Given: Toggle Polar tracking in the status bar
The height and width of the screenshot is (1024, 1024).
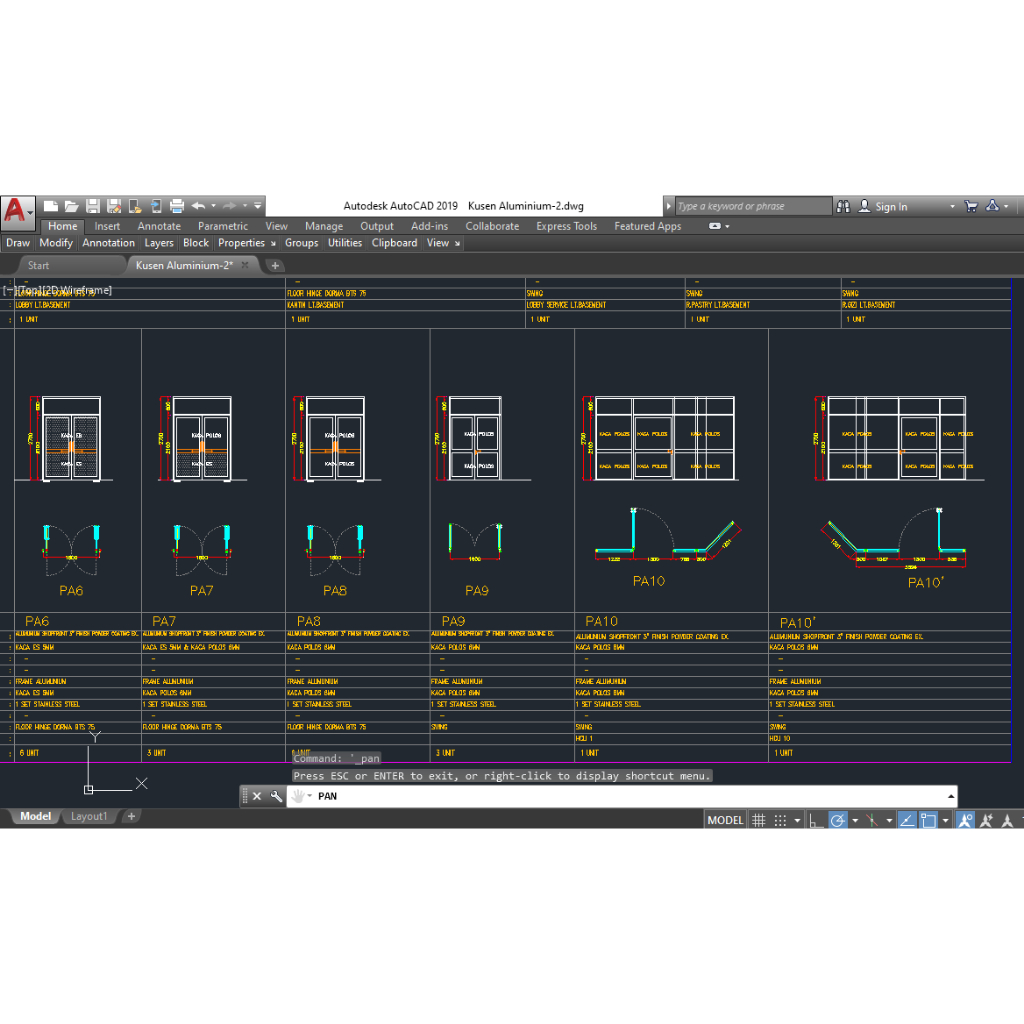Looking at the screenshot, I should click(837, 819).
